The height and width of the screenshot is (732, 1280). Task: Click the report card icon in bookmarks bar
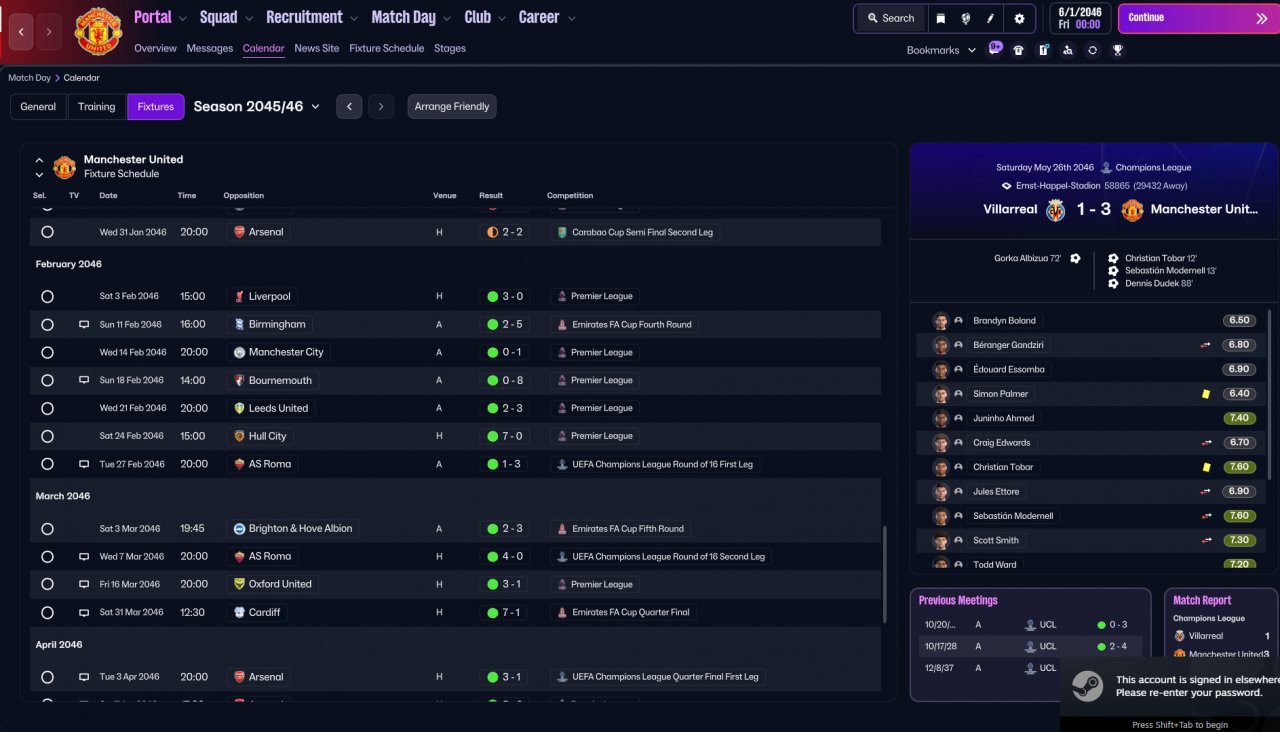(x=1044, y=50)
